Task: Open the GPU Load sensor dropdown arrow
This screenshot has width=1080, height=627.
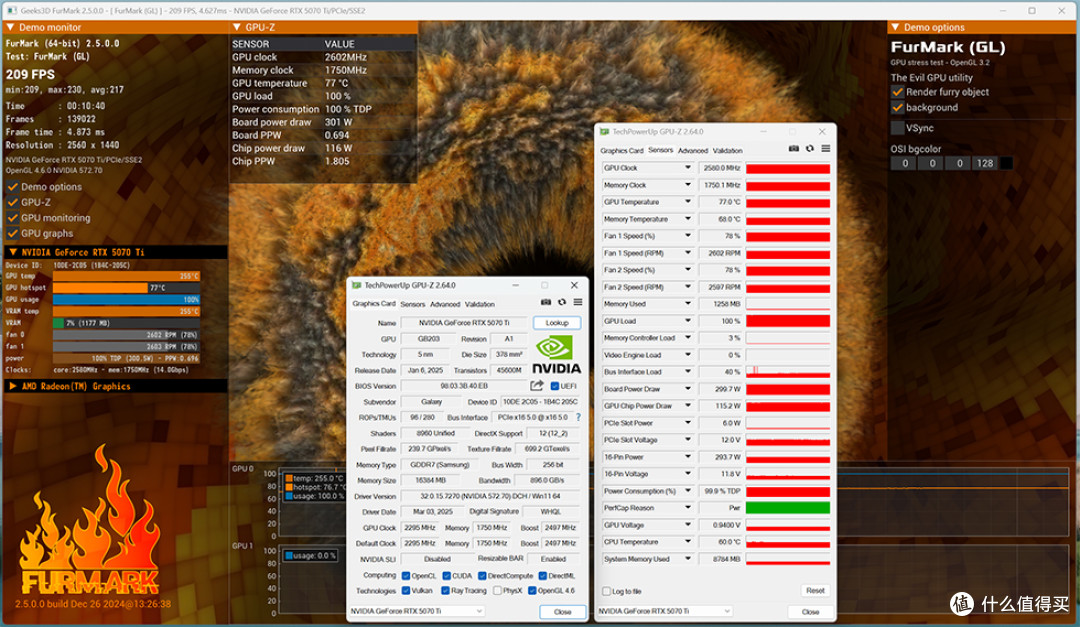Action: [687, 320]
